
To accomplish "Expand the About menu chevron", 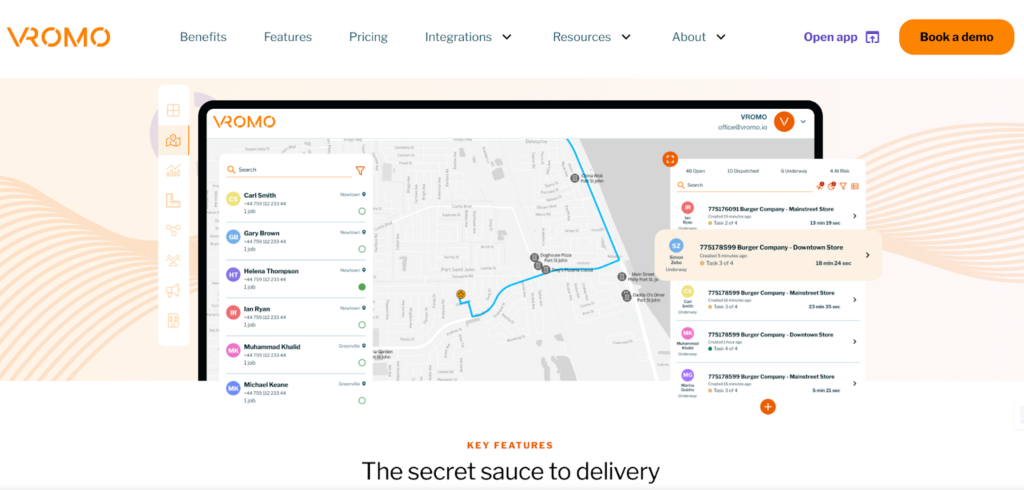I will pos(721,37).
